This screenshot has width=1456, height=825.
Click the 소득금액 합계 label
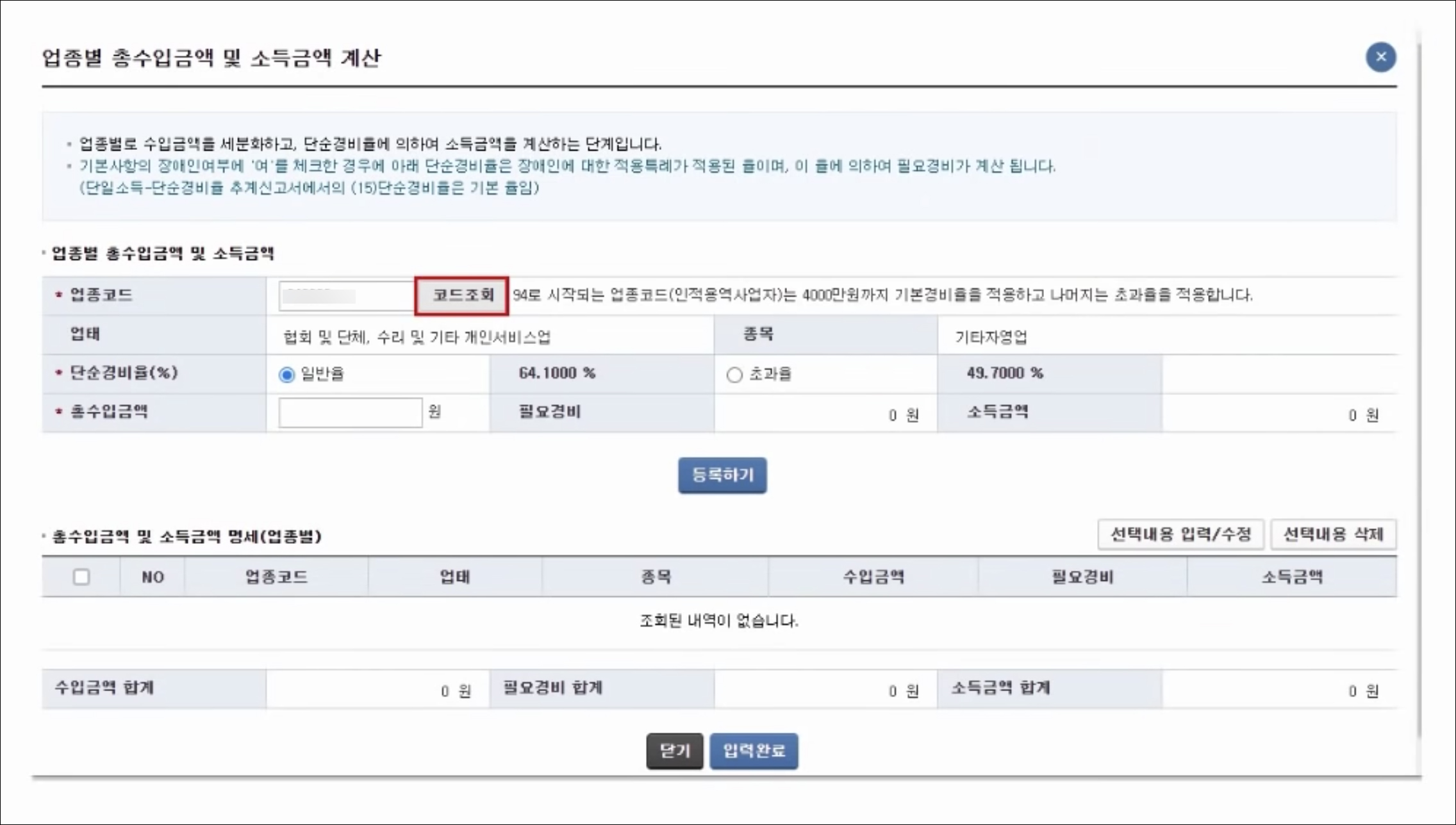1000,688
